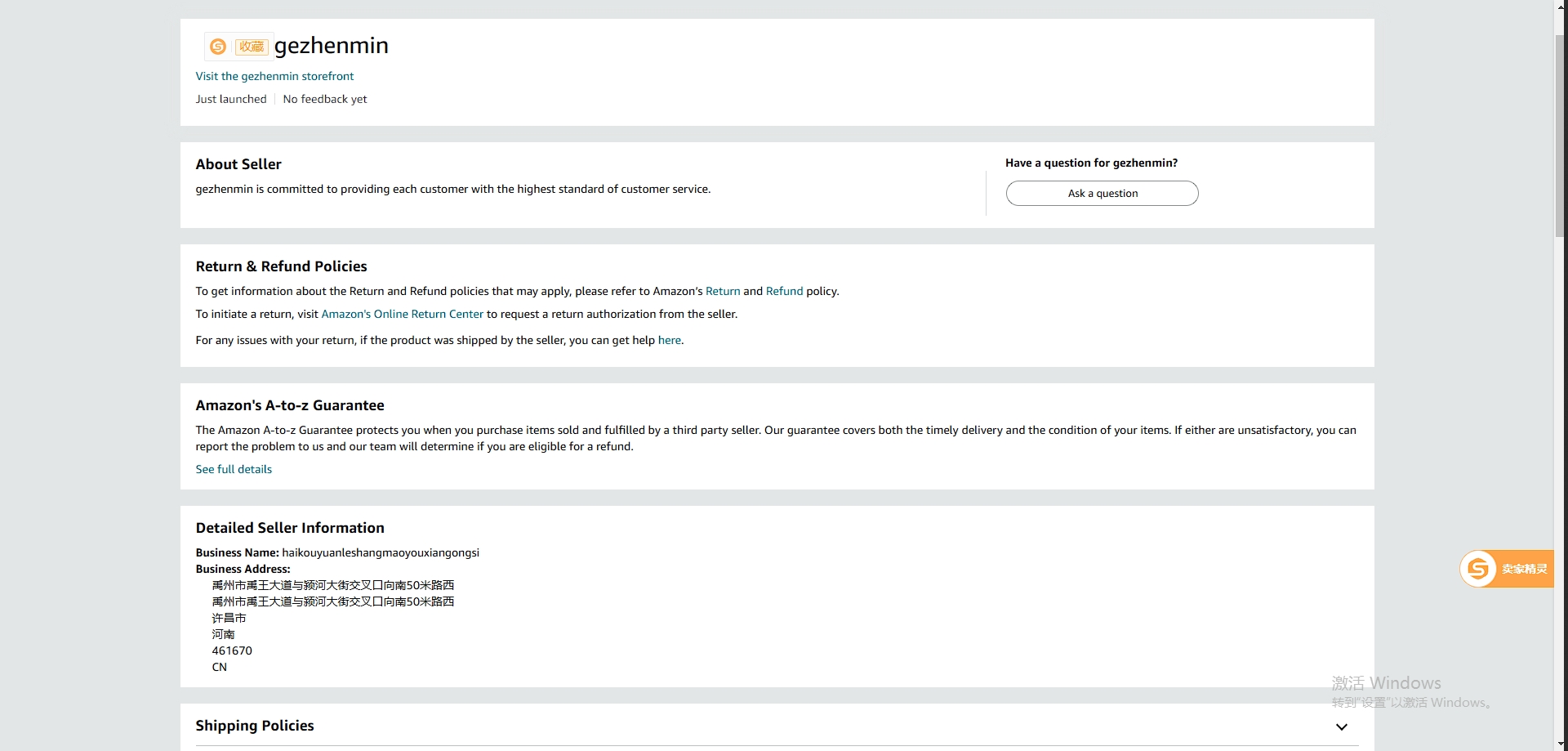See full details of A-to-z Guarantee
1568x751 pixels.
coord(234,469)
